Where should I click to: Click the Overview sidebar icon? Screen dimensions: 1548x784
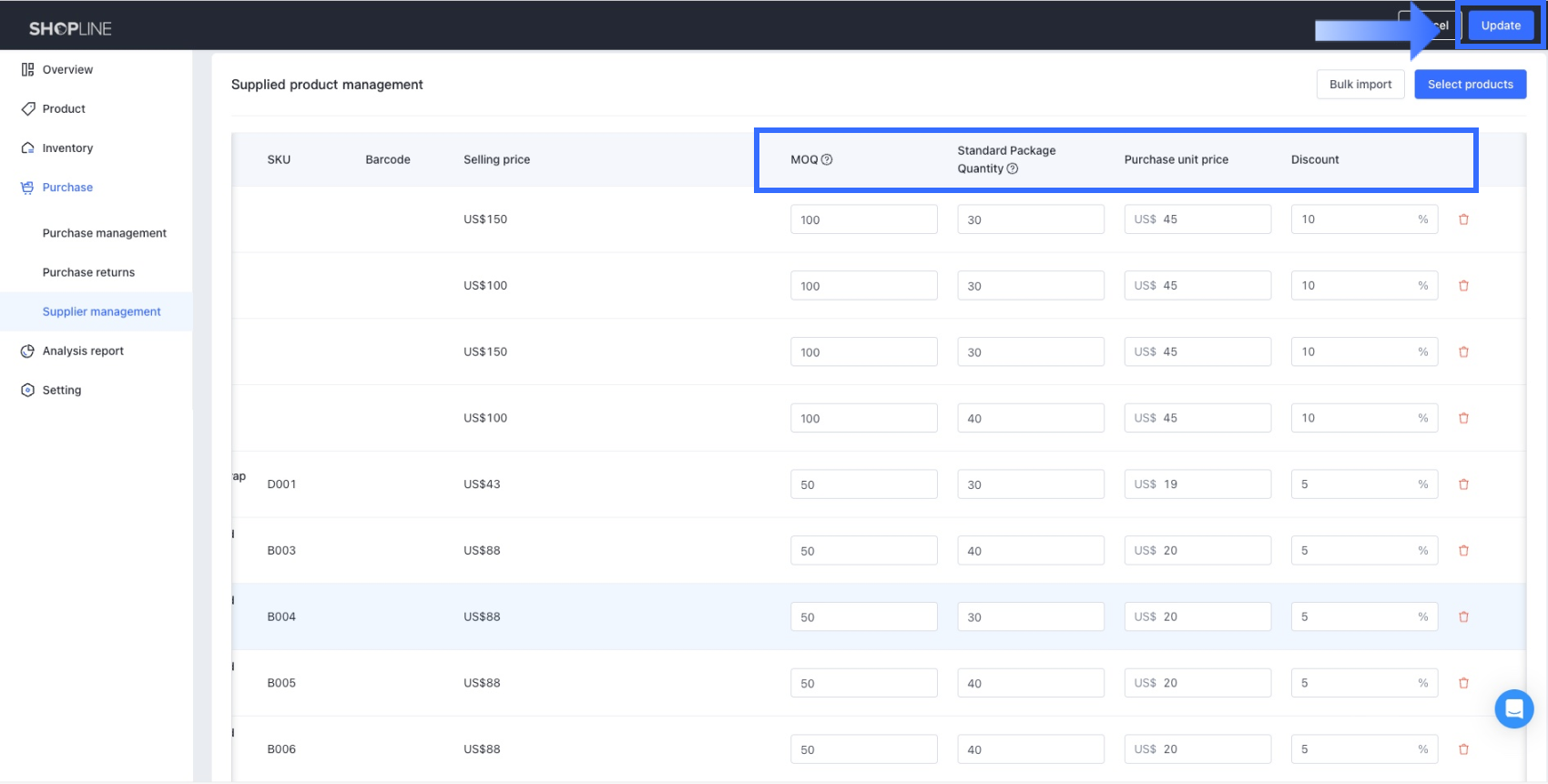(x=27, y=70)
